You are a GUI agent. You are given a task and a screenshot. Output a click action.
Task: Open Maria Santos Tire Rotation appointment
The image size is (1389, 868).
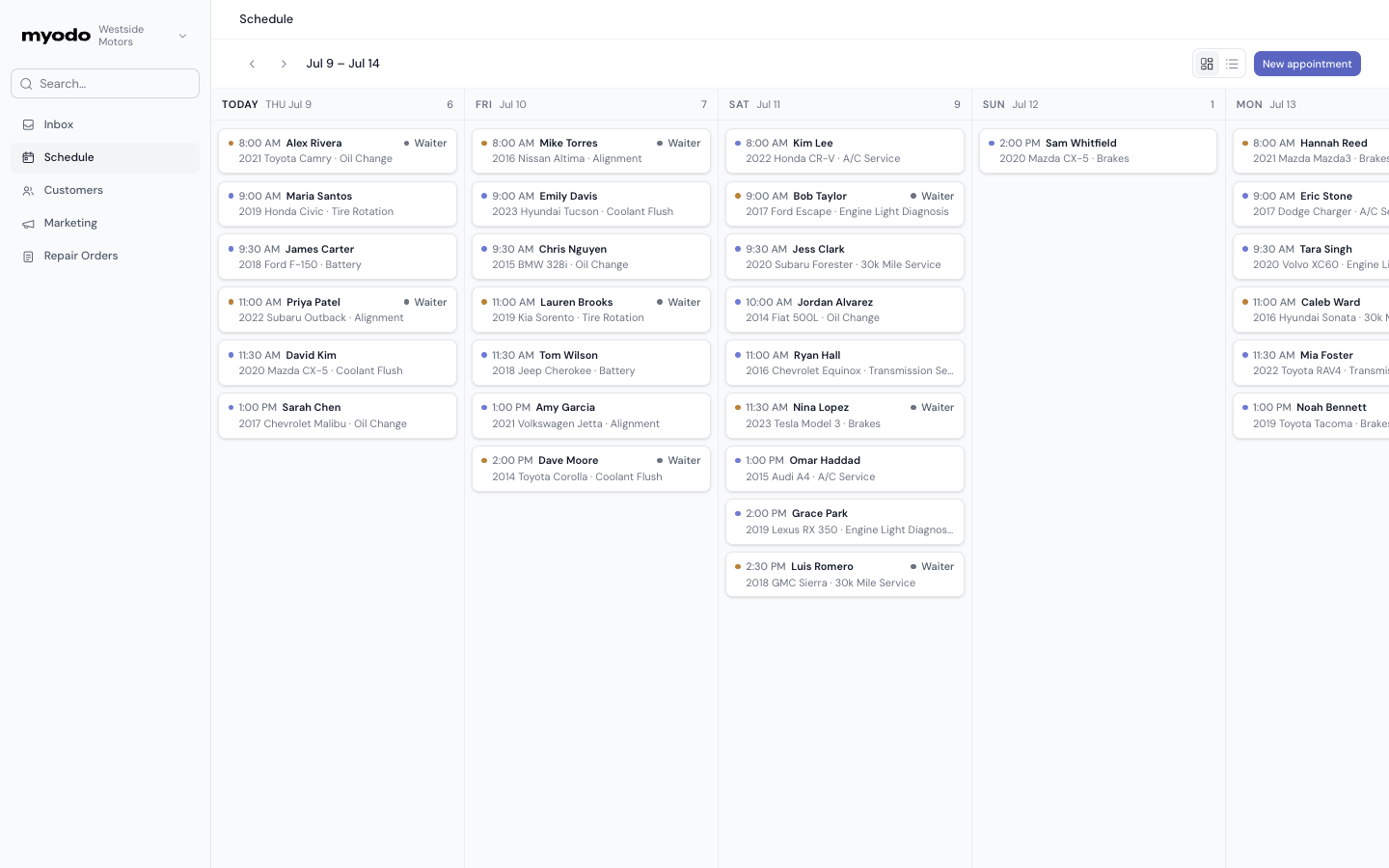pyautogui.click(x=338, y=203)
